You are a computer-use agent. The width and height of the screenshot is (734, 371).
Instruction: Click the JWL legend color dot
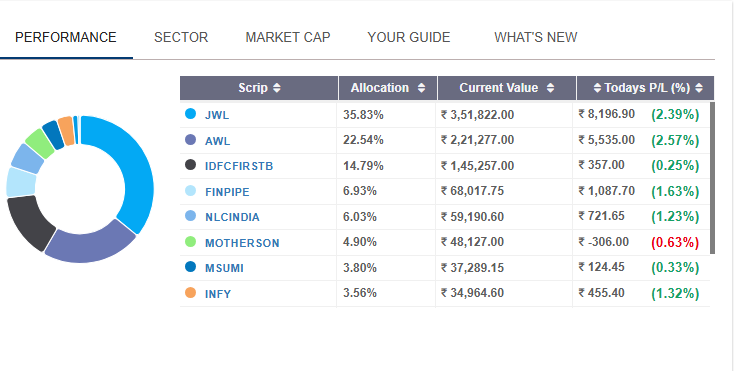click(190, 114)
